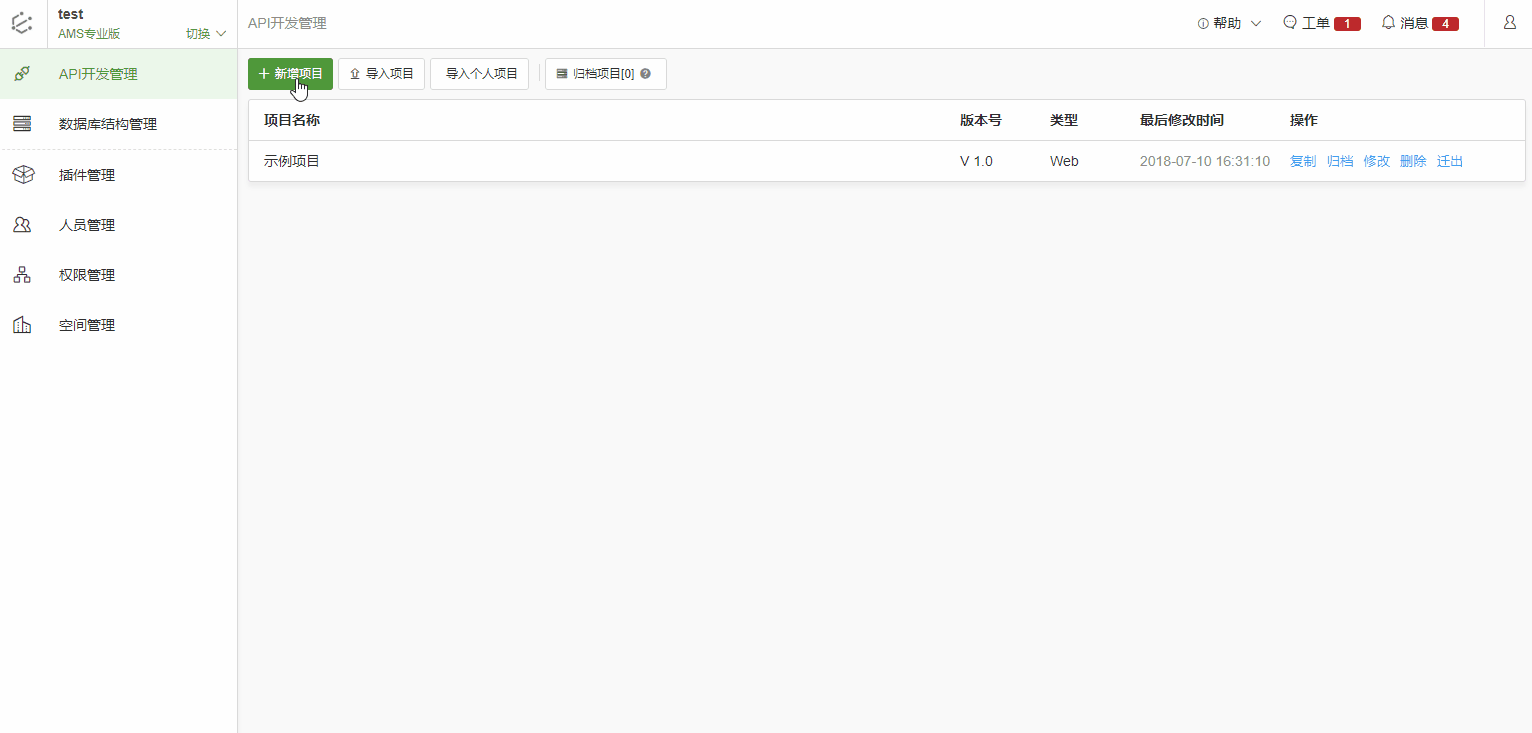Open 数据库结构管理 menu item

click(x=118, y=124)
